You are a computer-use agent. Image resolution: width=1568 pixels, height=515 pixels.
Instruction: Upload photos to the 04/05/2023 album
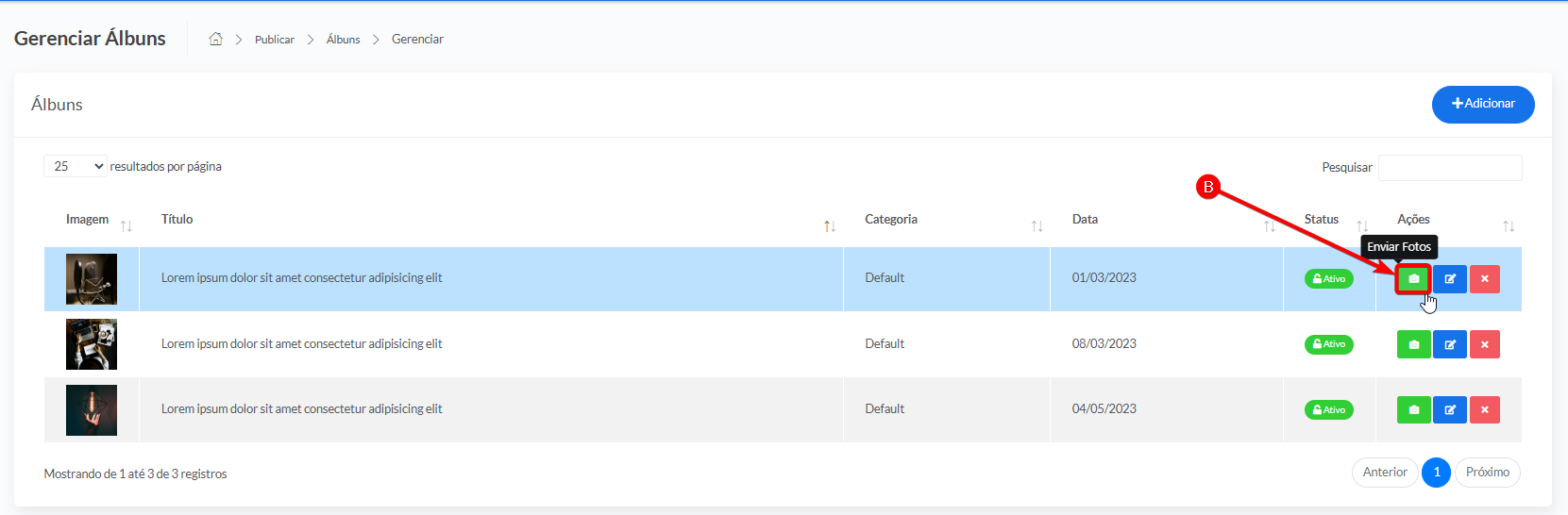(1413, 409)
